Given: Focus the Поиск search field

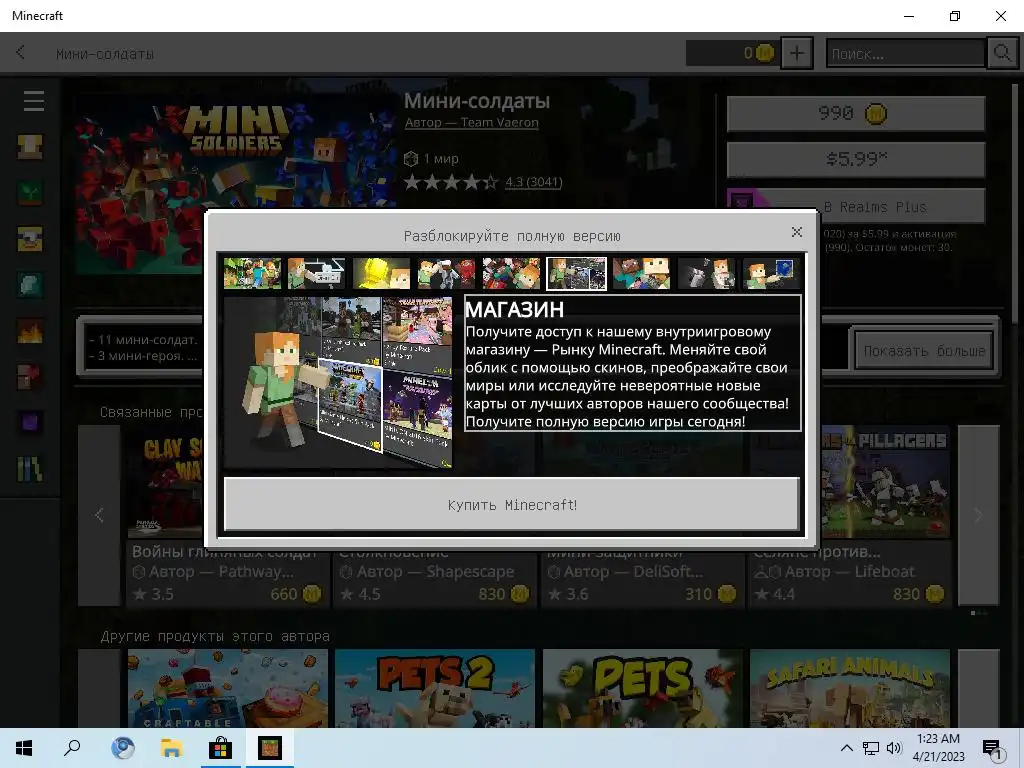Looking at the screenshot, I should tap(905, 54).
